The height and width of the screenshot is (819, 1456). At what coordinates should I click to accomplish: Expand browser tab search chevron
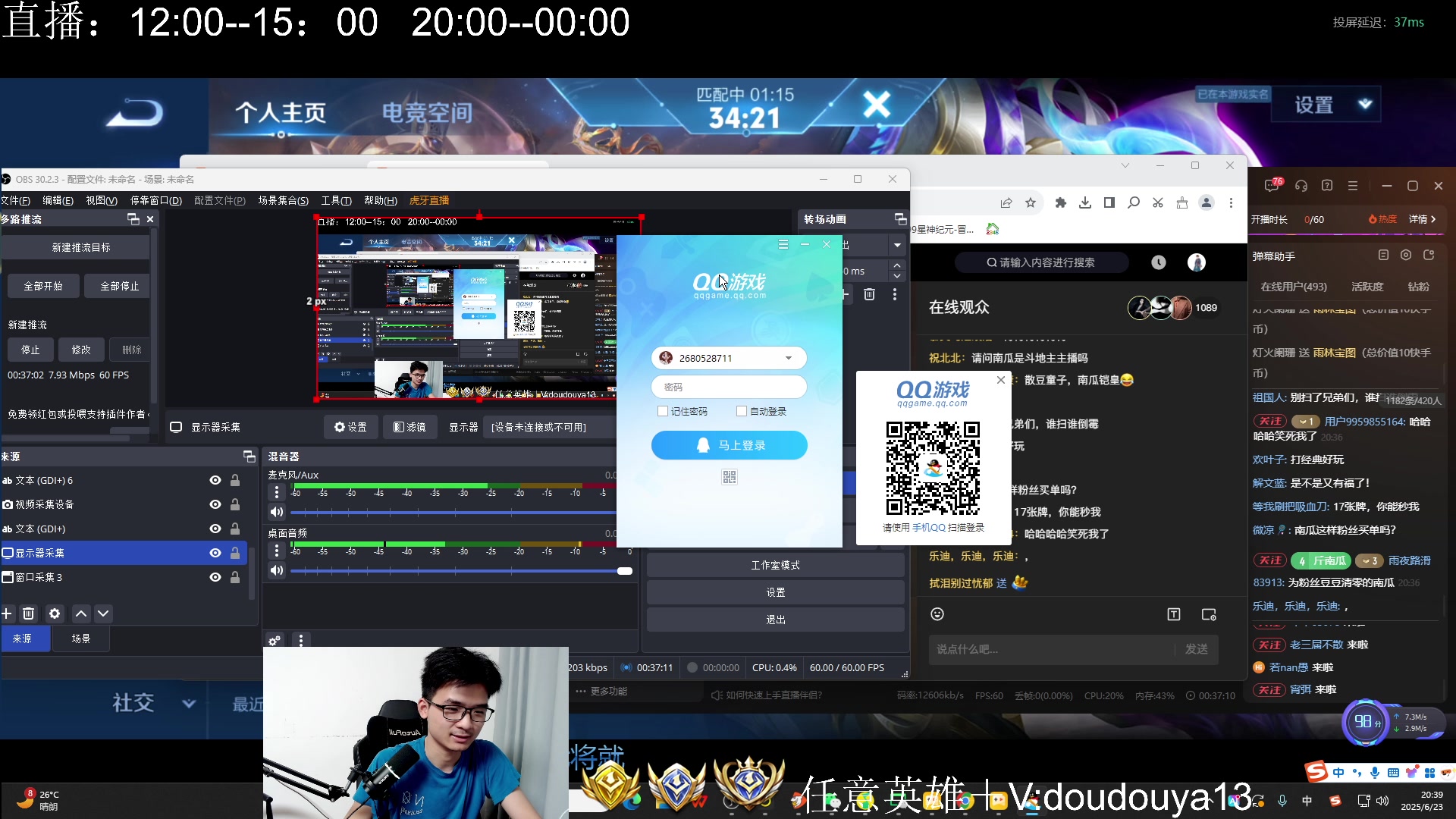coord(1125,165)
